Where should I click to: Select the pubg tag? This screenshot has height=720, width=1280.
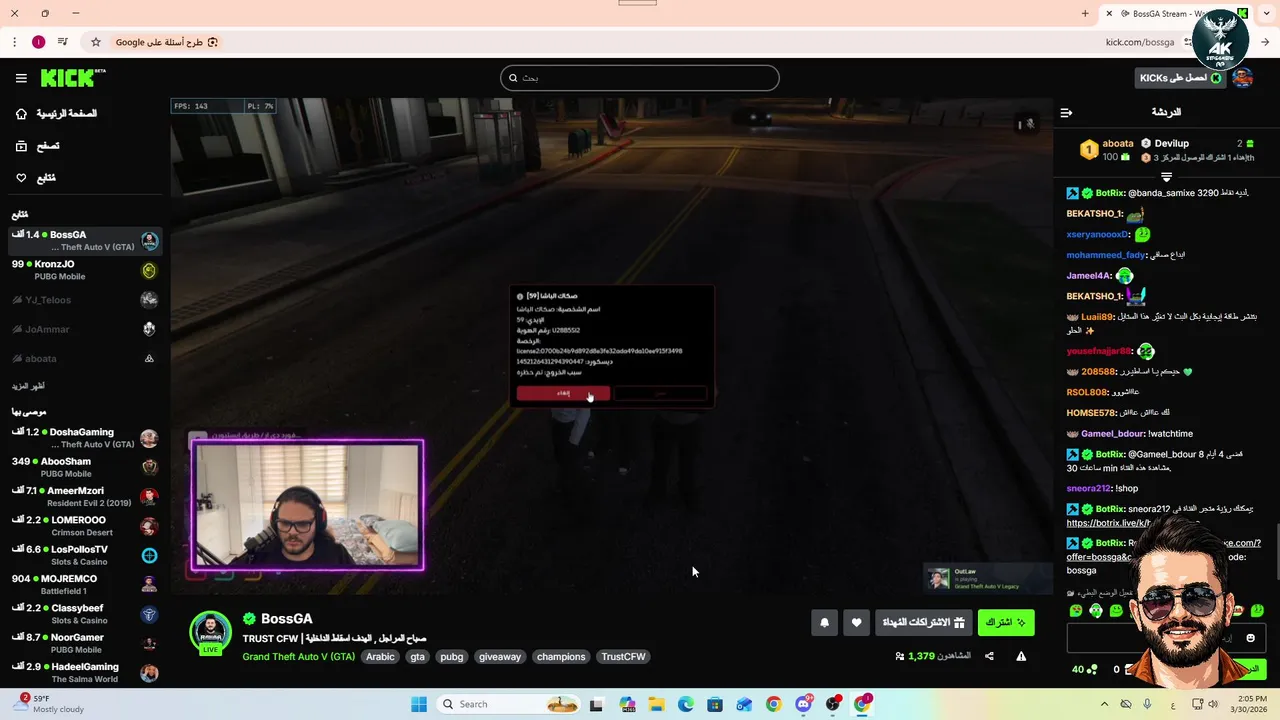click(452, 657)
